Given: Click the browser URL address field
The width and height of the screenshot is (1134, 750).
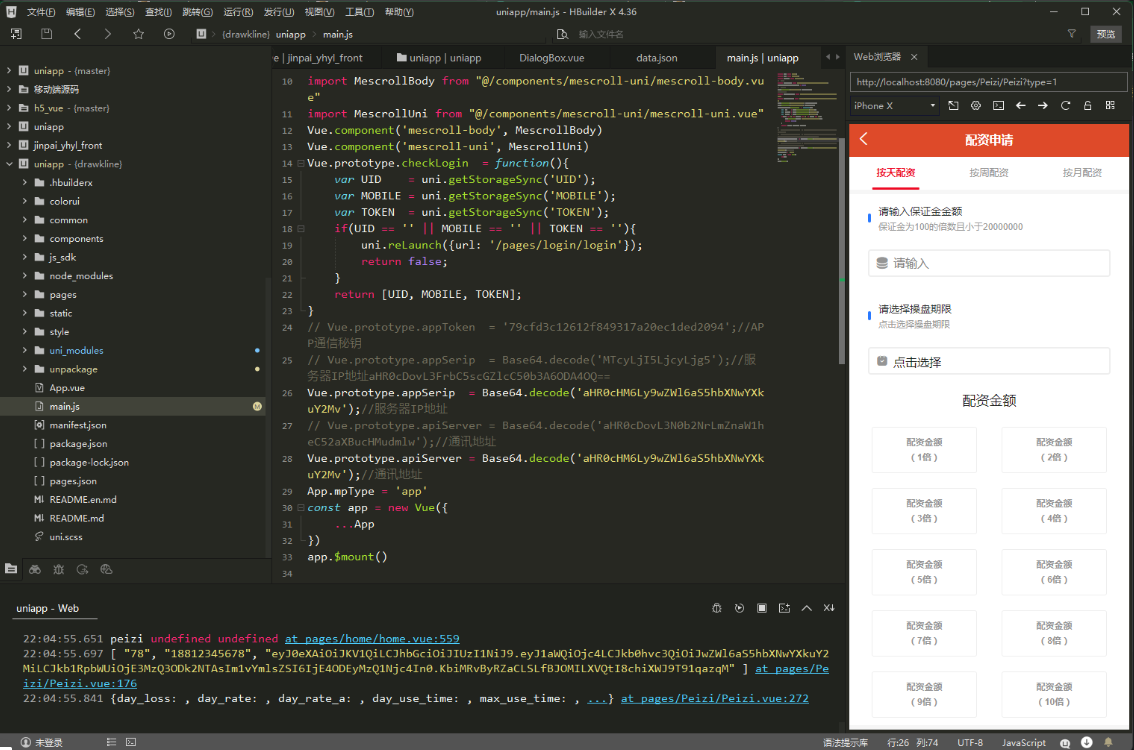Looking at the screenshot, I should tap(988, 82).
